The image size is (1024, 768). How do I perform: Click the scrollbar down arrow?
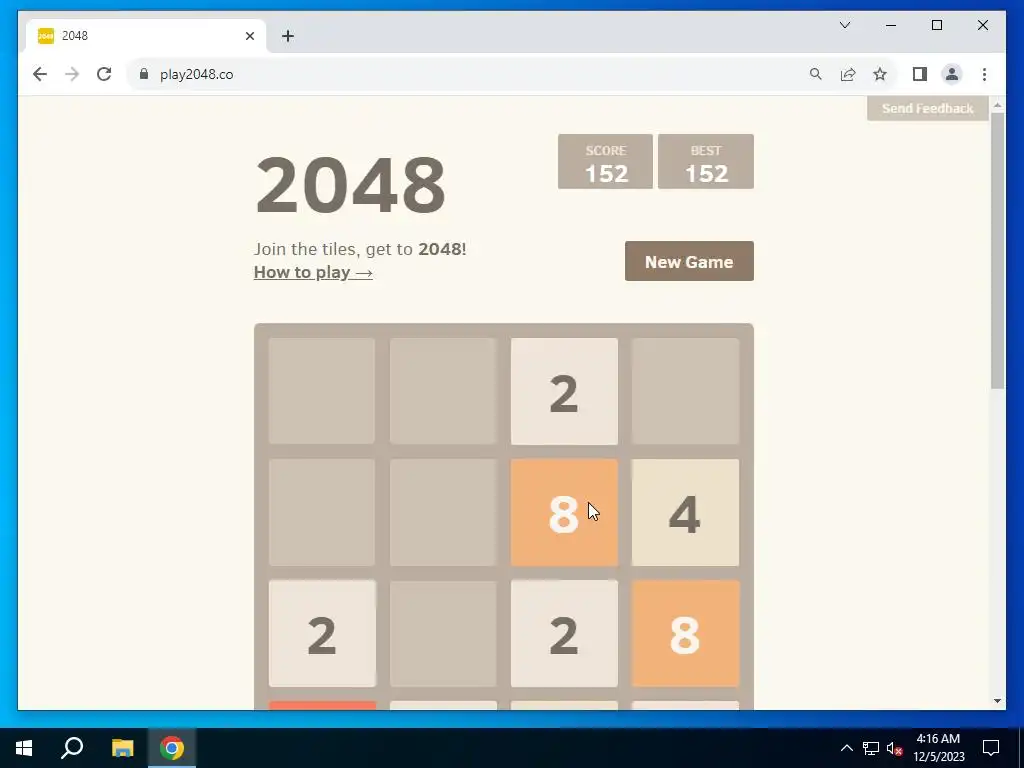[x=997, y=701]
